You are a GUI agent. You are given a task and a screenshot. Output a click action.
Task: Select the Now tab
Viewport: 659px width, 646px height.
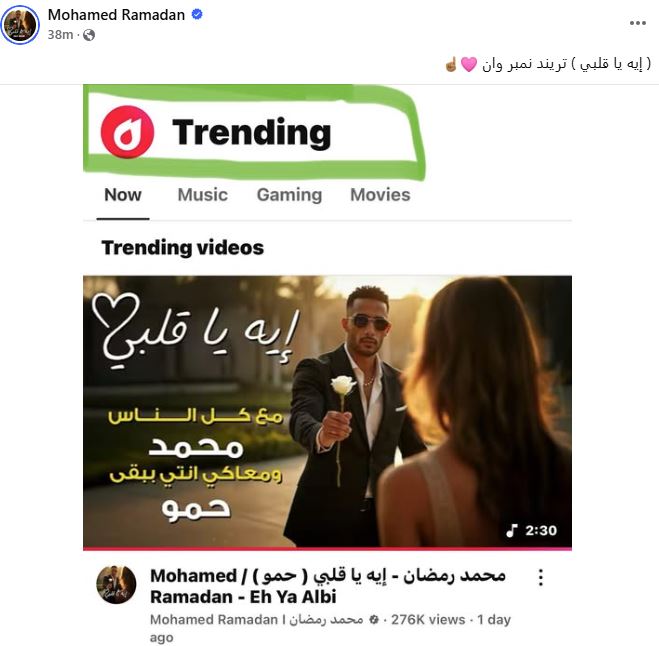coord(123,195)
